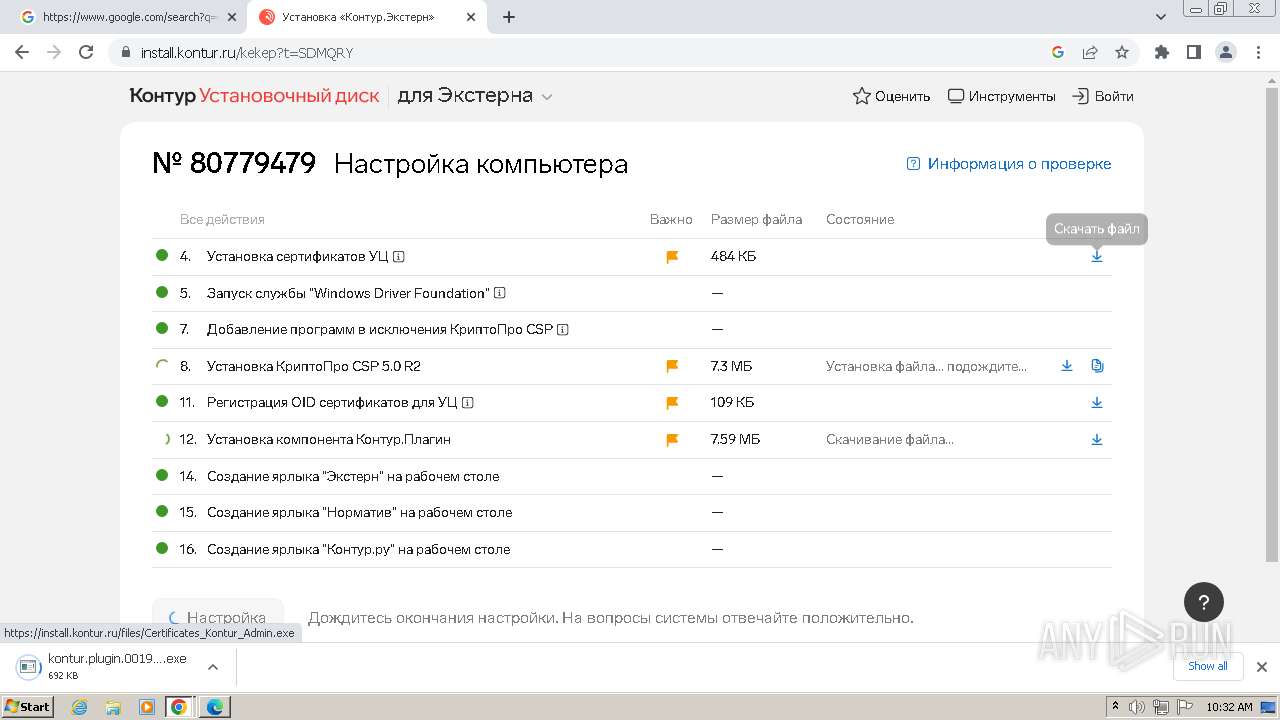The height and width of the screenshot is (720, 1280).
Task: Open the round help question button
Action: tap(1204, 602)
